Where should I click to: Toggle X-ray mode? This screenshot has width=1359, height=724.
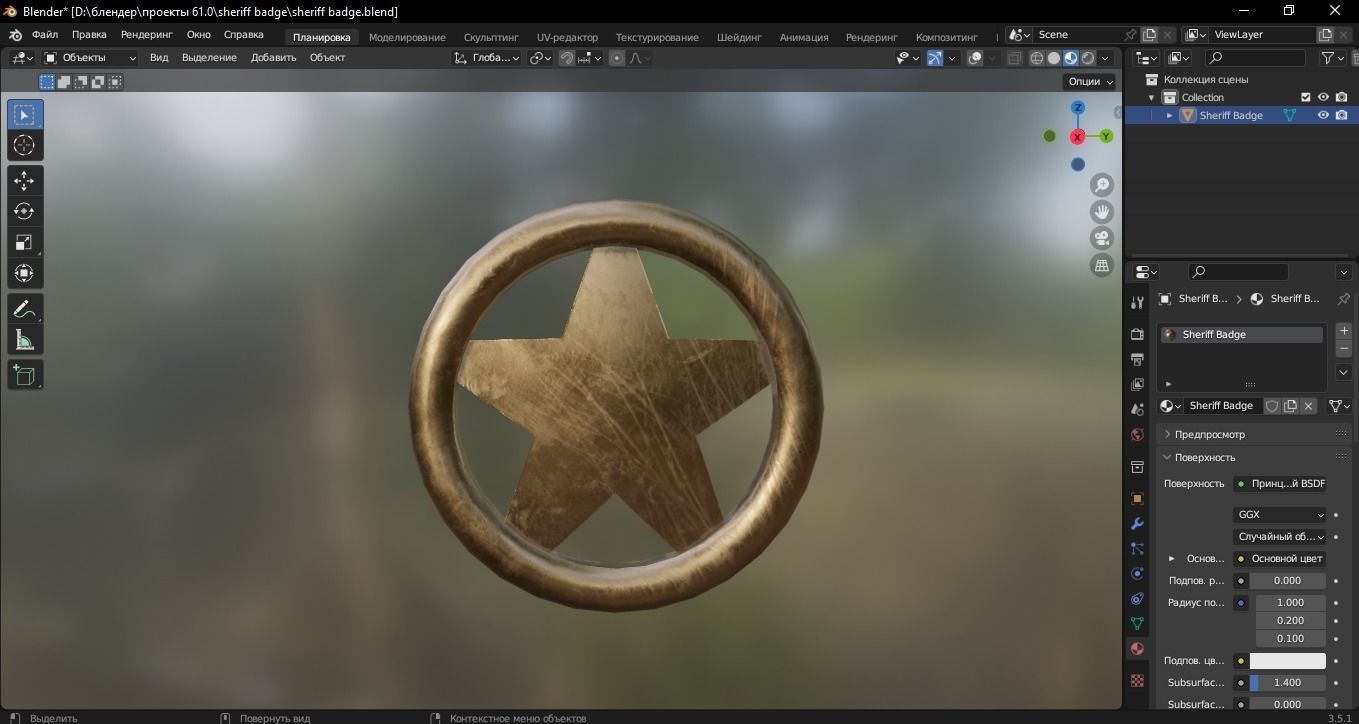coord(1014,58)
